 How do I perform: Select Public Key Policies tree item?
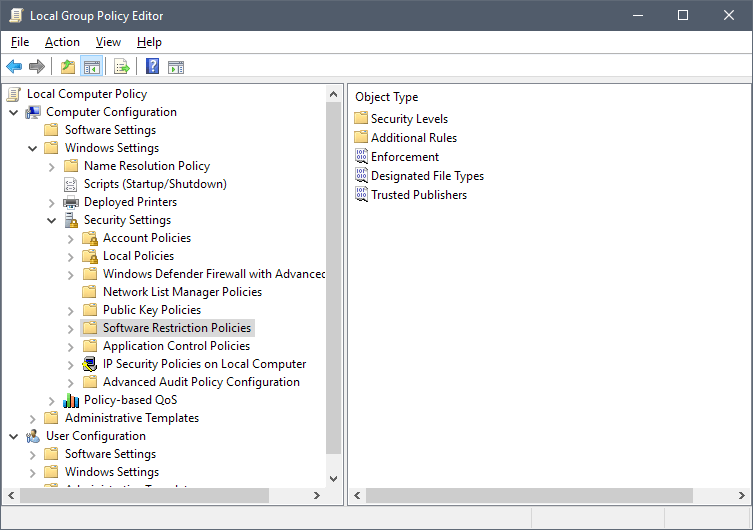click(152, 310)
